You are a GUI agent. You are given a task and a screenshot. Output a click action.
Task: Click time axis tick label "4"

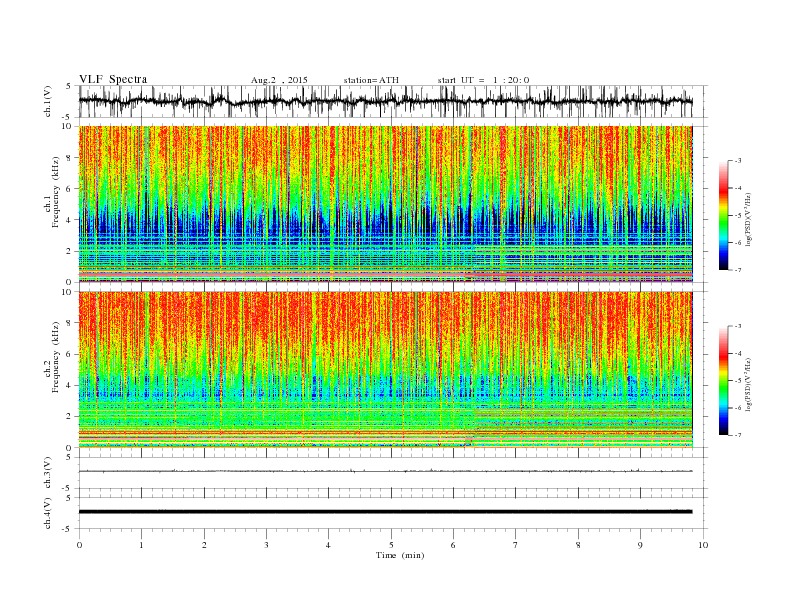coord(329,545)
